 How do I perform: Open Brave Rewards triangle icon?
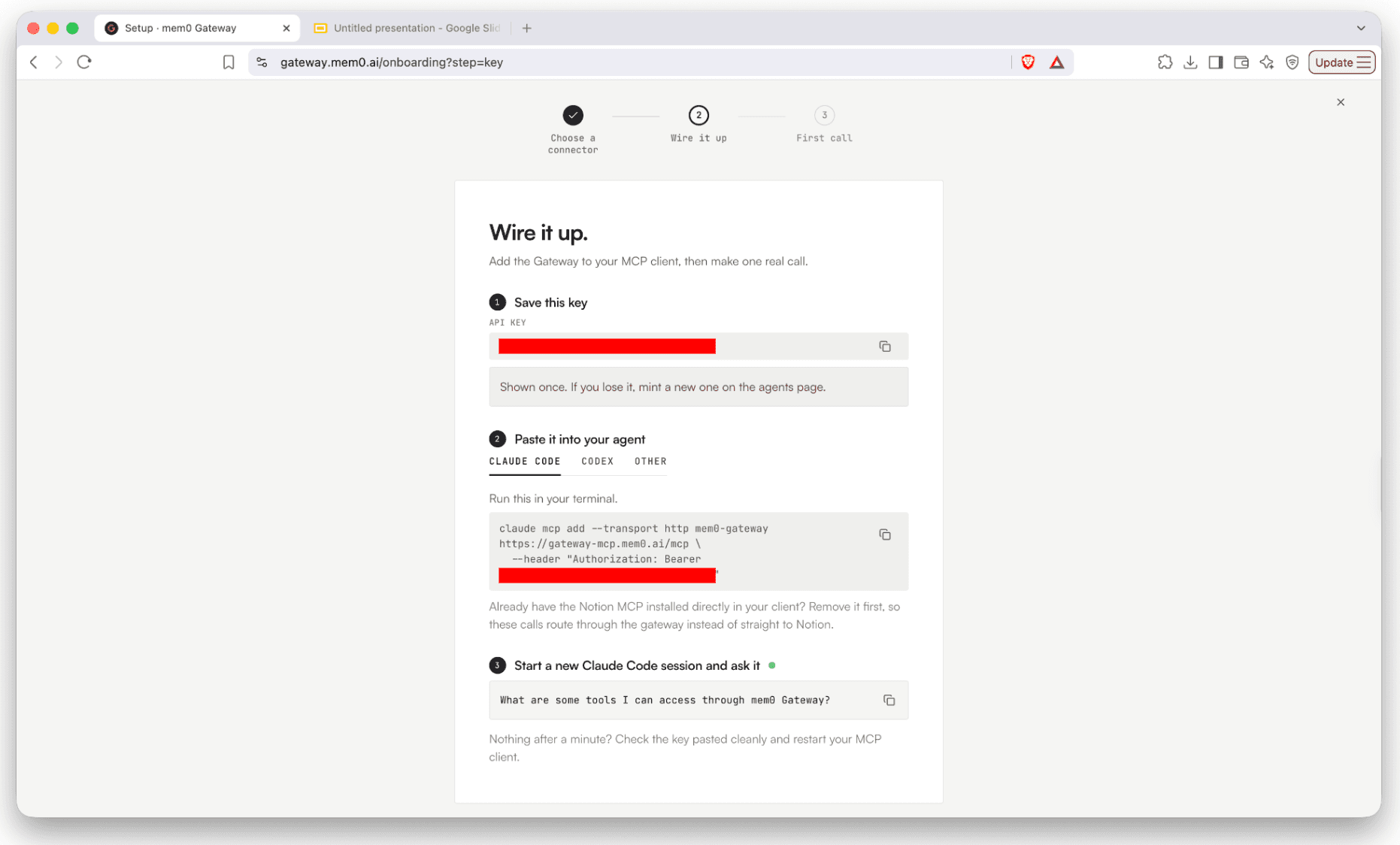click(1056, 62)
